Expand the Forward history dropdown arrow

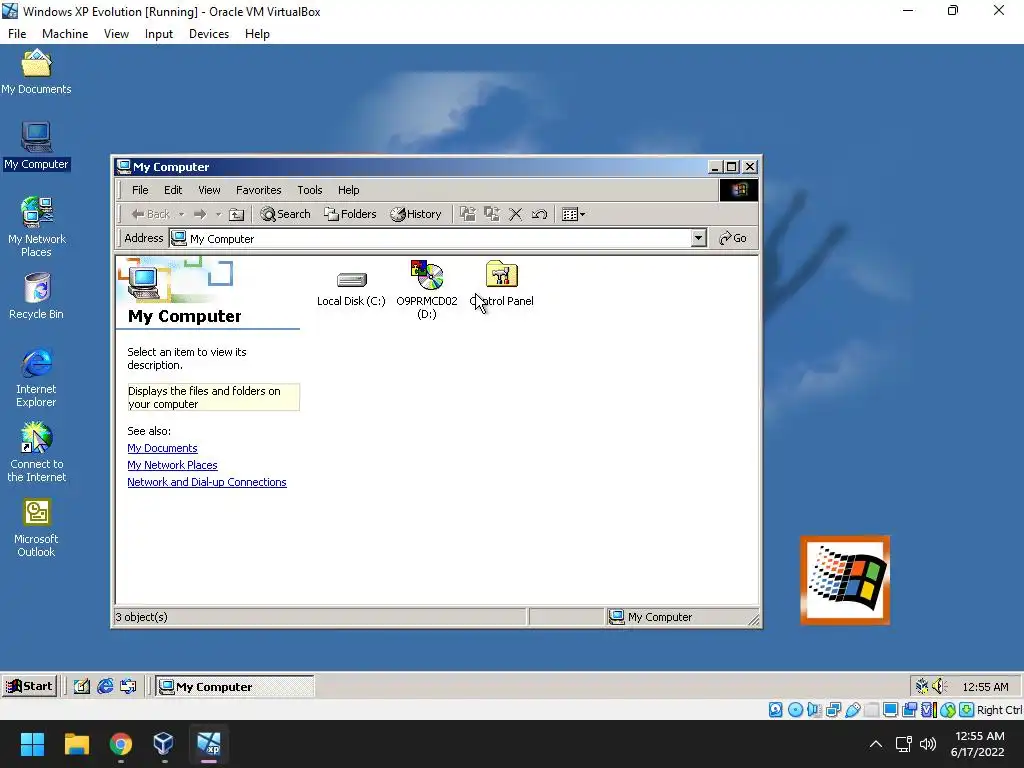pos(218,214)
